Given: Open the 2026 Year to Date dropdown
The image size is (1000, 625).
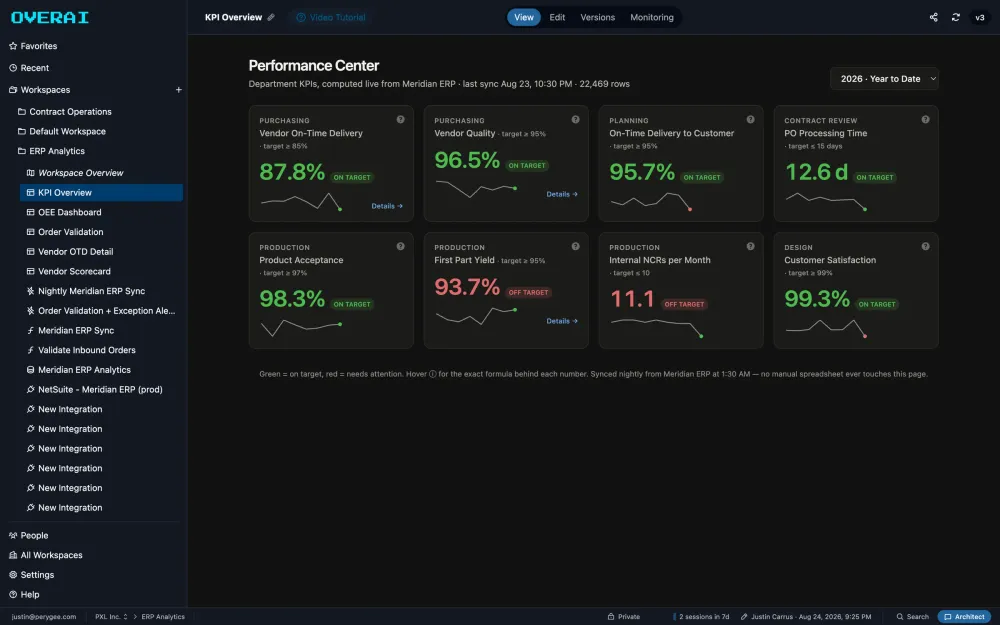Looking at the screenshot, I should point(884,78).
